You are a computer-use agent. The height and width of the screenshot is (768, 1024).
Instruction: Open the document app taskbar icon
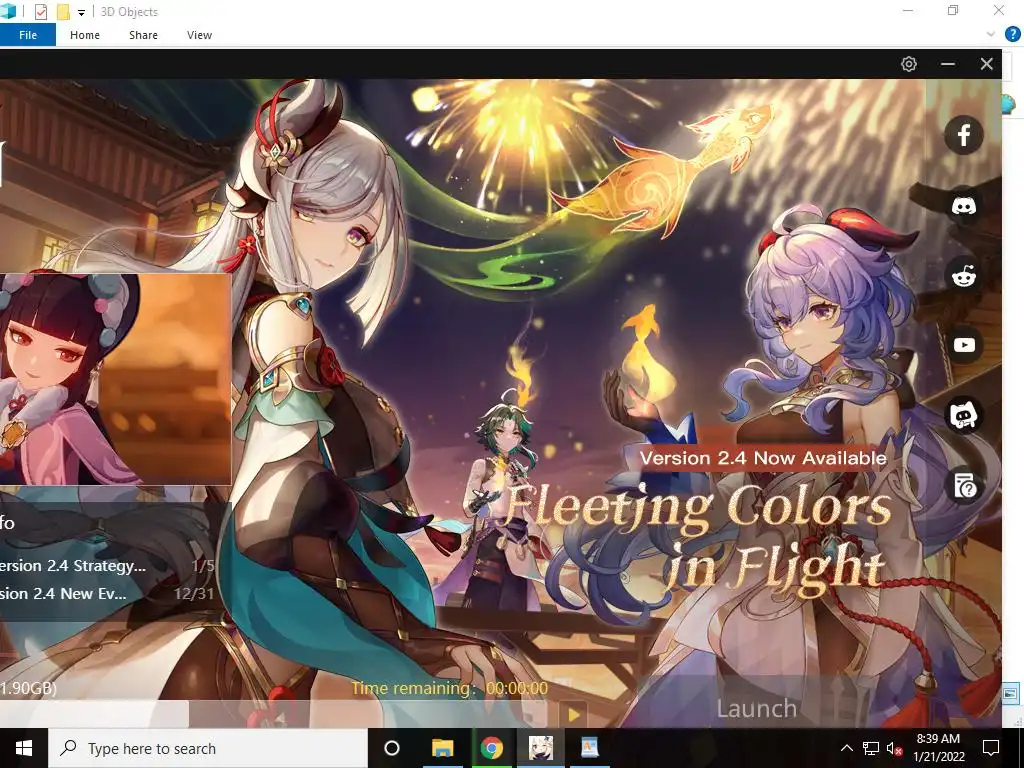point(590,748)
